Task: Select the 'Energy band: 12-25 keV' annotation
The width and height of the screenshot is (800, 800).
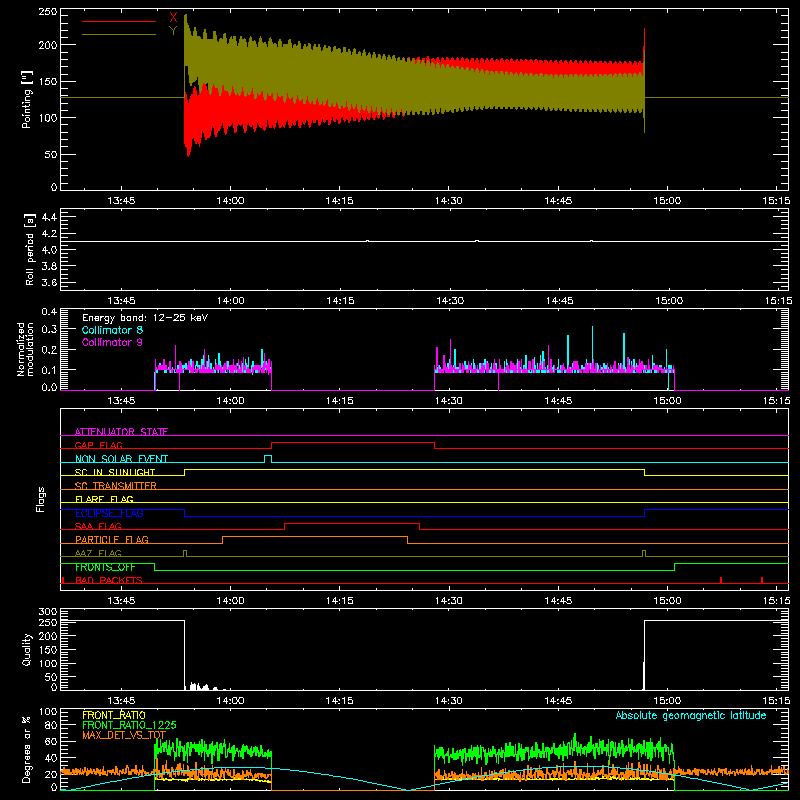Action: click(145, 318)
